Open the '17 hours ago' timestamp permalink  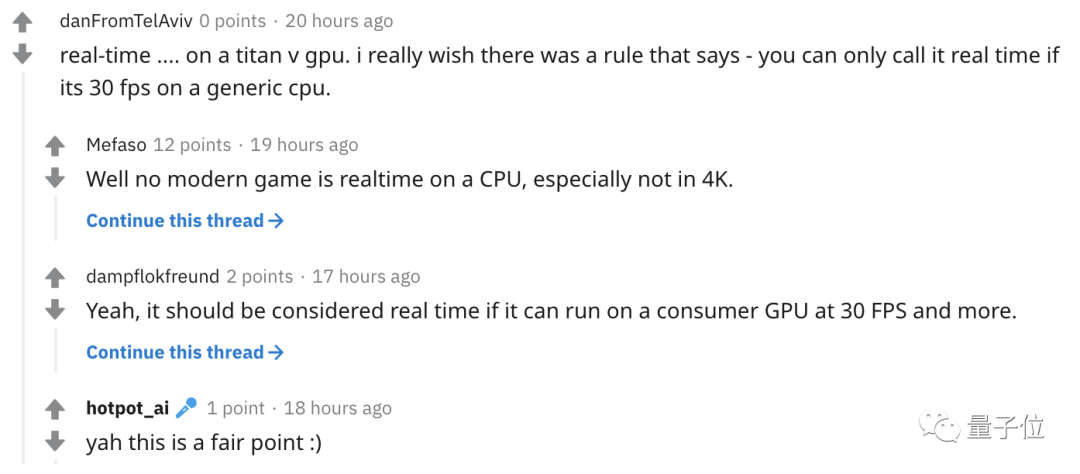click(x=366, y=277)
